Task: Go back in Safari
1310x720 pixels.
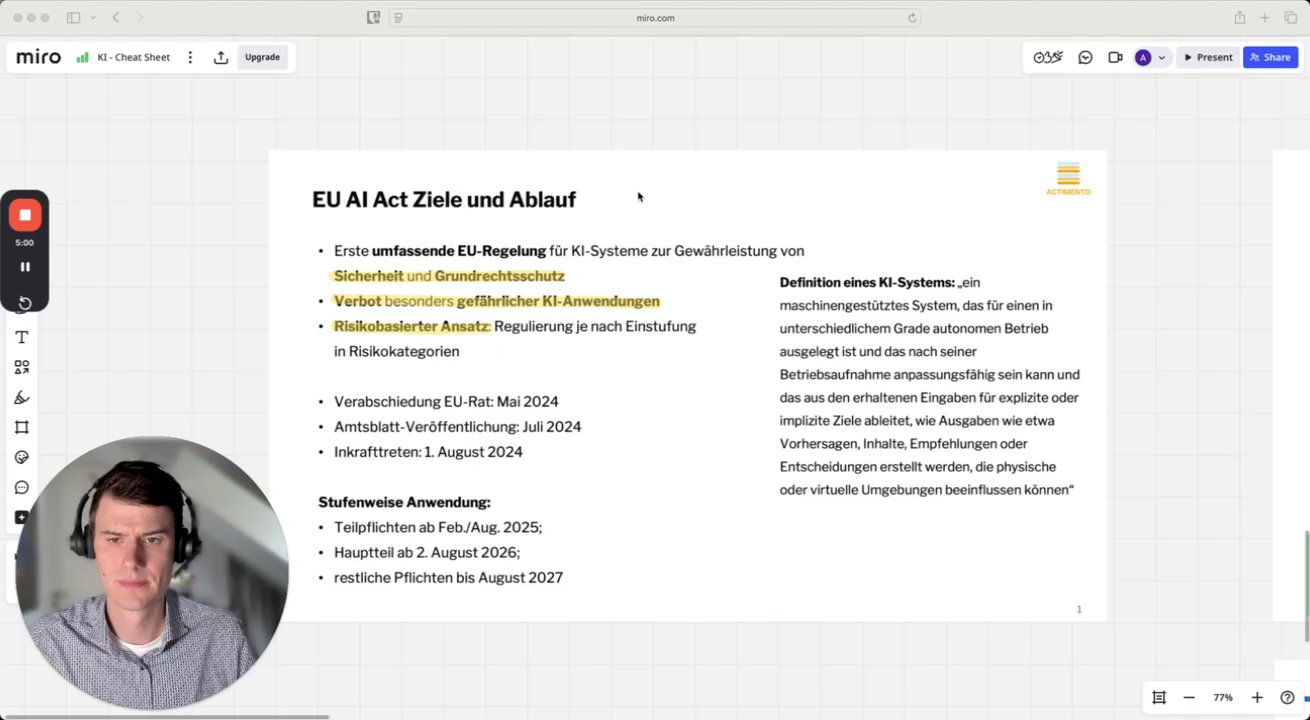Action: [116, 17]
